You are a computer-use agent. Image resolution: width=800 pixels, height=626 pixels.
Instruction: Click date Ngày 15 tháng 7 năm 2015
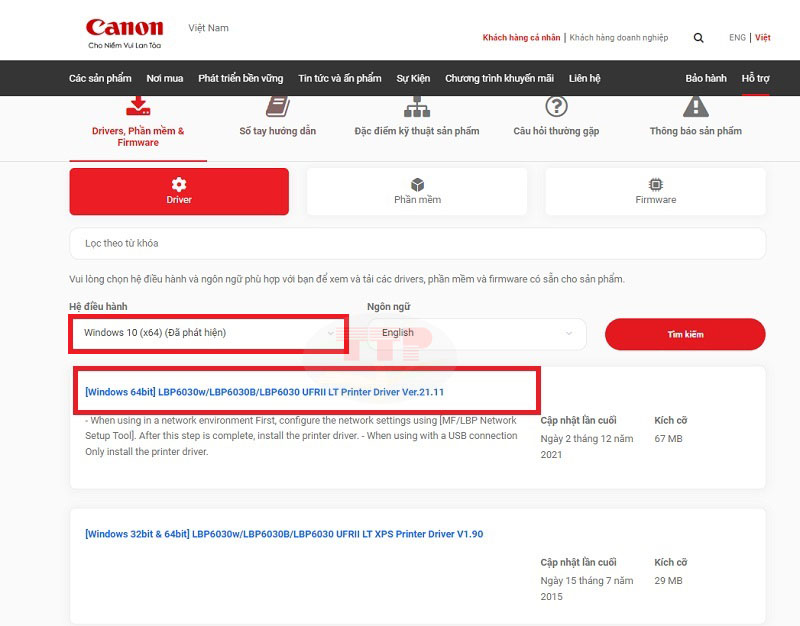click(x=587, y=588)
